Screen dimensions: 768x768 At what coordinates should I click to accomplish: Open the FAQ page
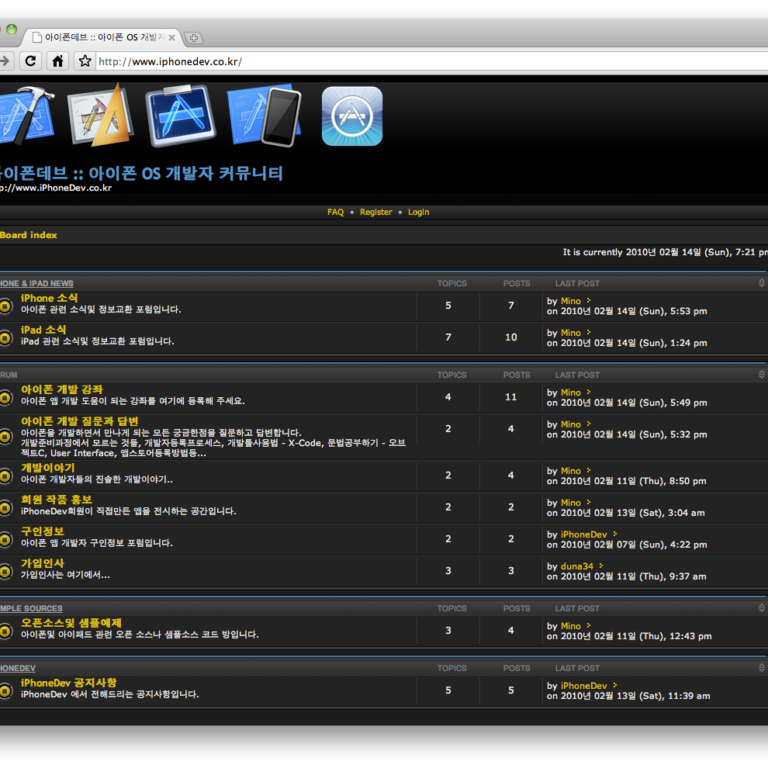click(335, 212)
